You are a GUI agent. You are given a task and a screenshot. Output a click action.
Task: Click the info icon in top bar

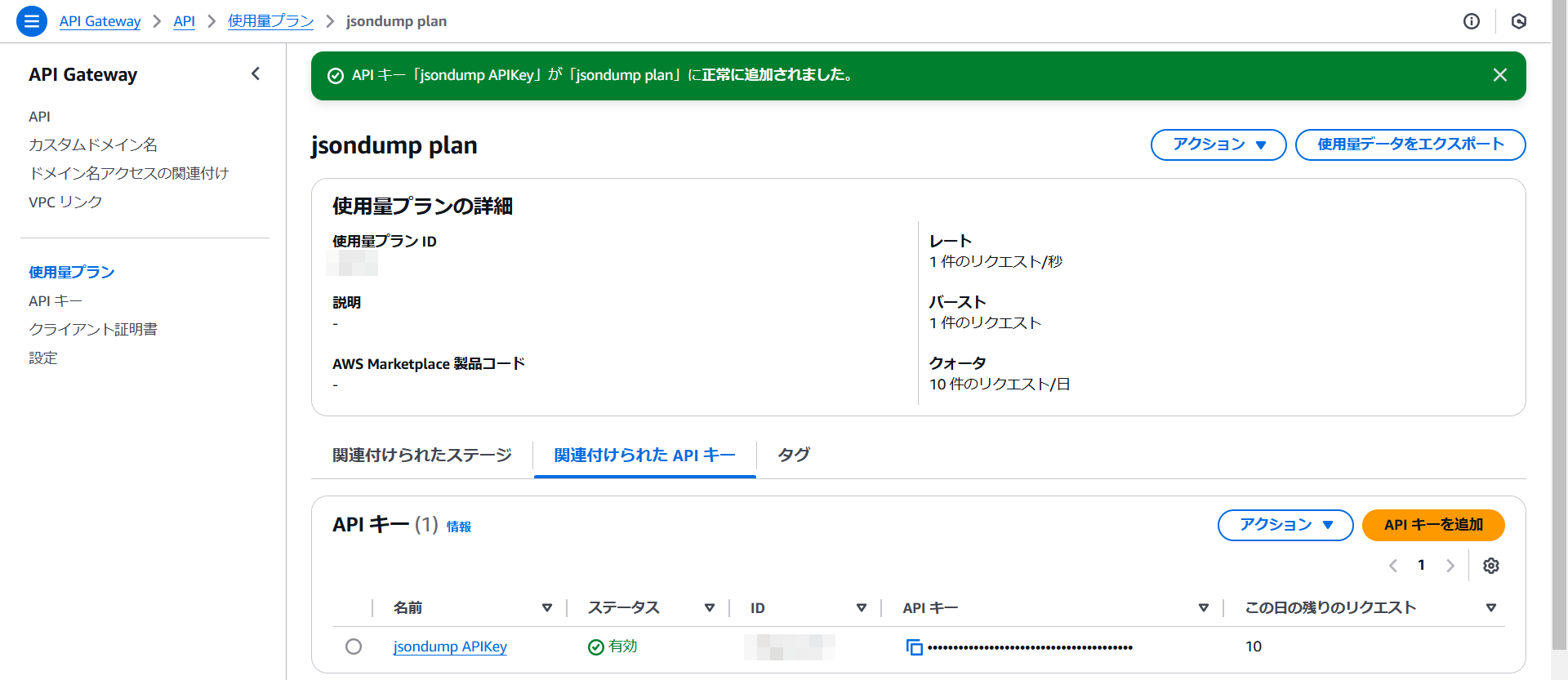1471,21
